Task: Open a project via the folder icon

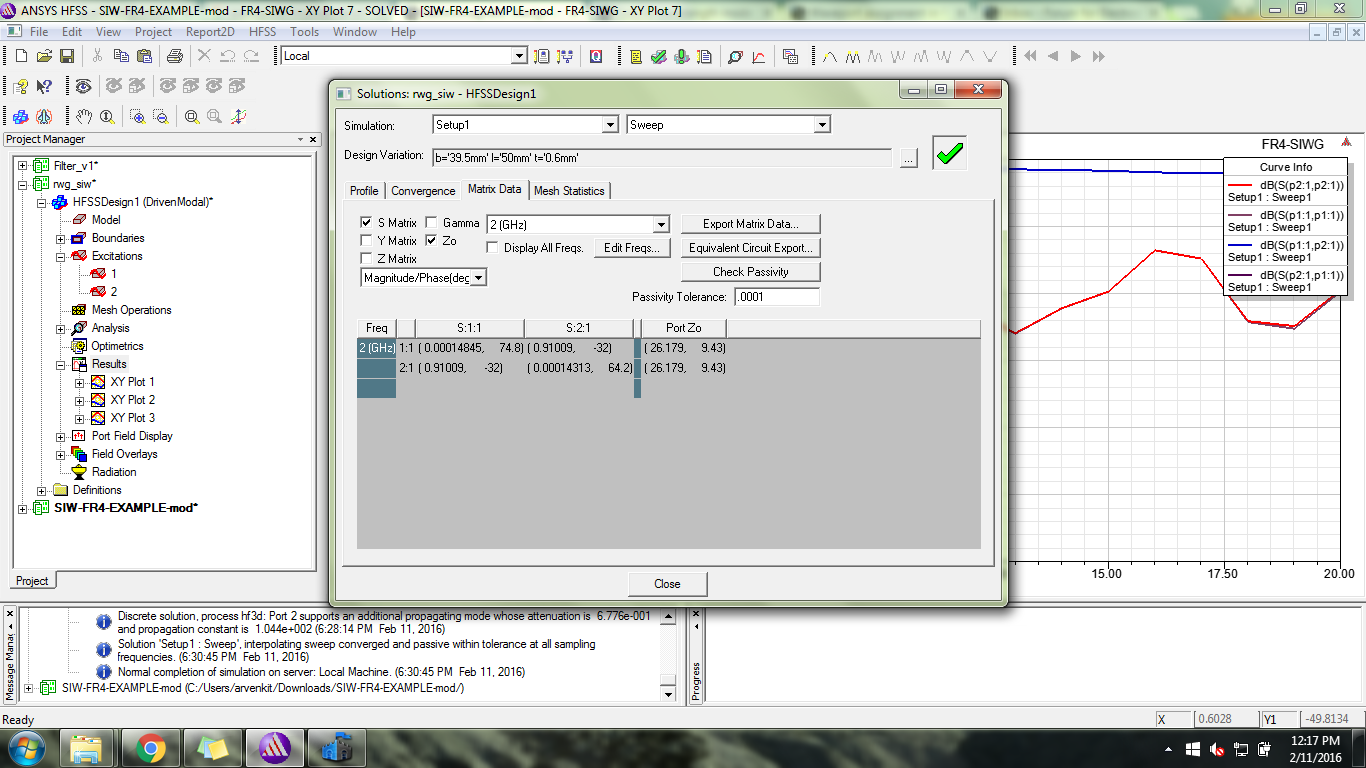Action: [44, 57]
